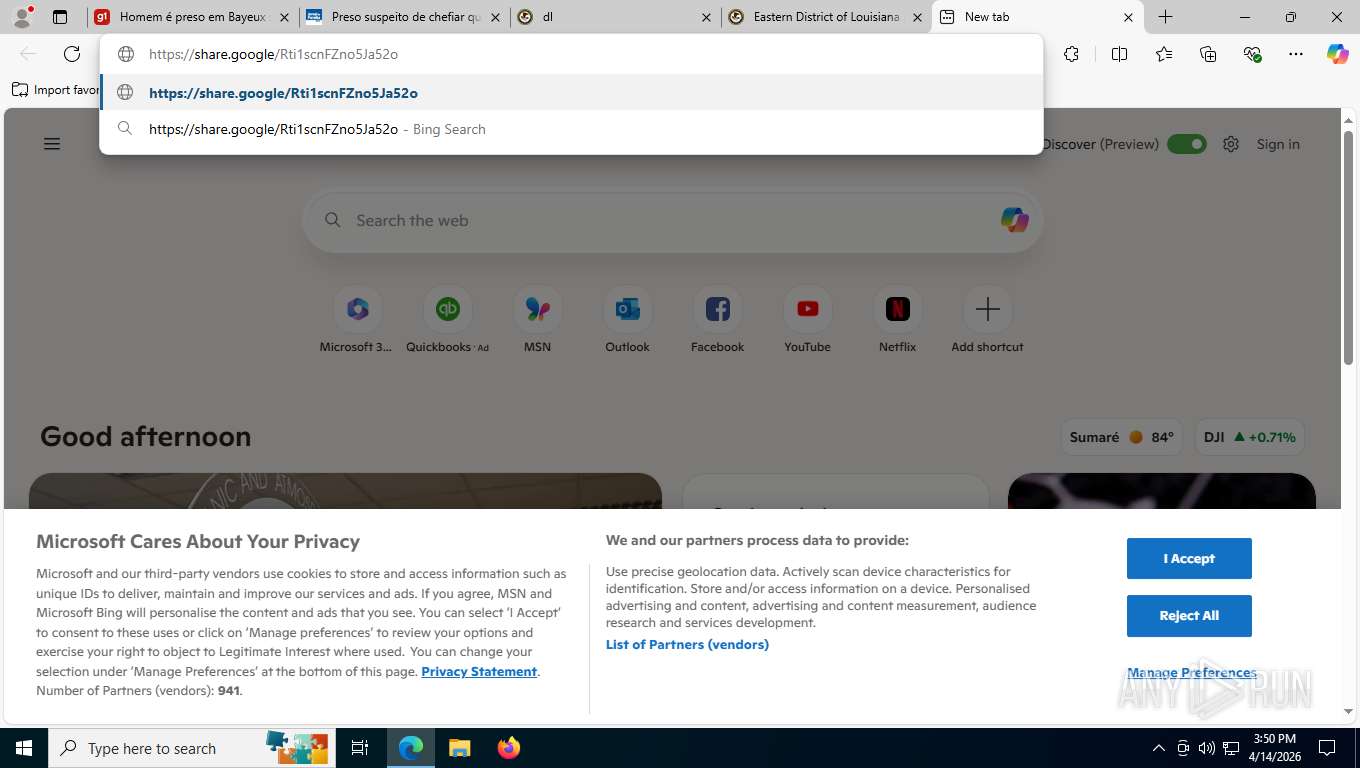Screen dimensions: 1360x768
Task: Open the Outlook shortcut
Action: click(x=627, y=320)
